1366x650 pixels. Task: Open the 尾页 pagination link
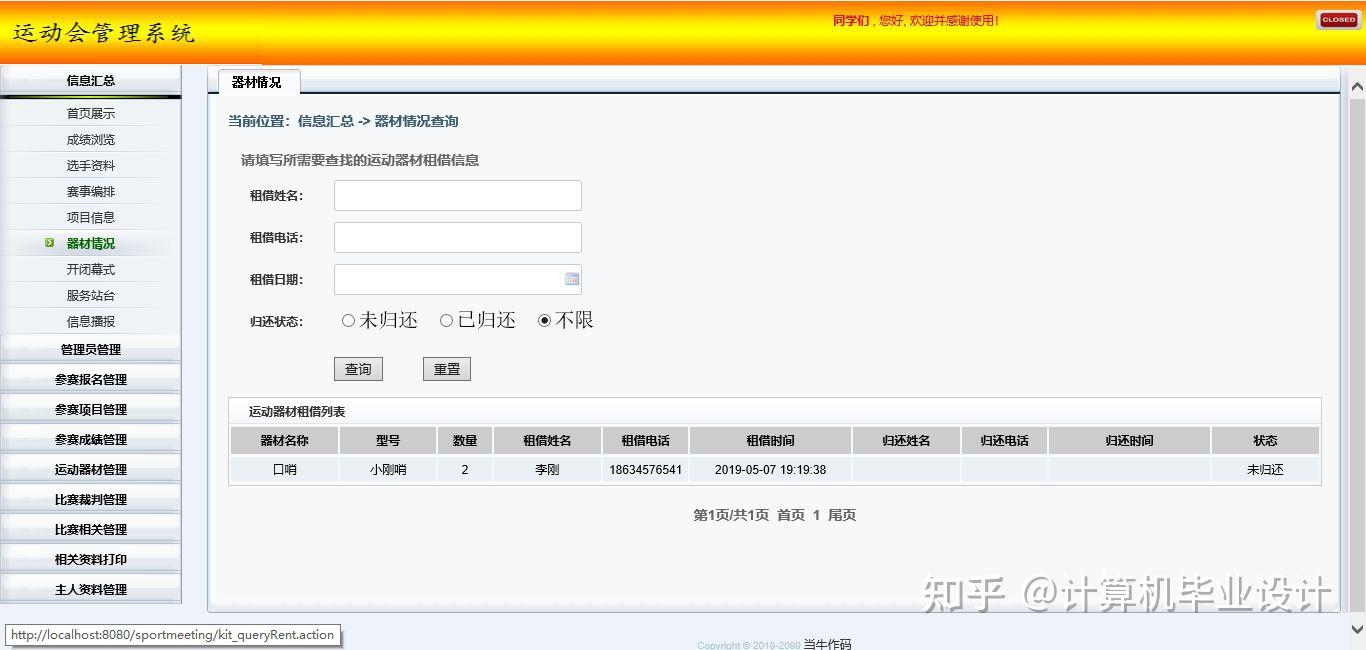[840, 514]
